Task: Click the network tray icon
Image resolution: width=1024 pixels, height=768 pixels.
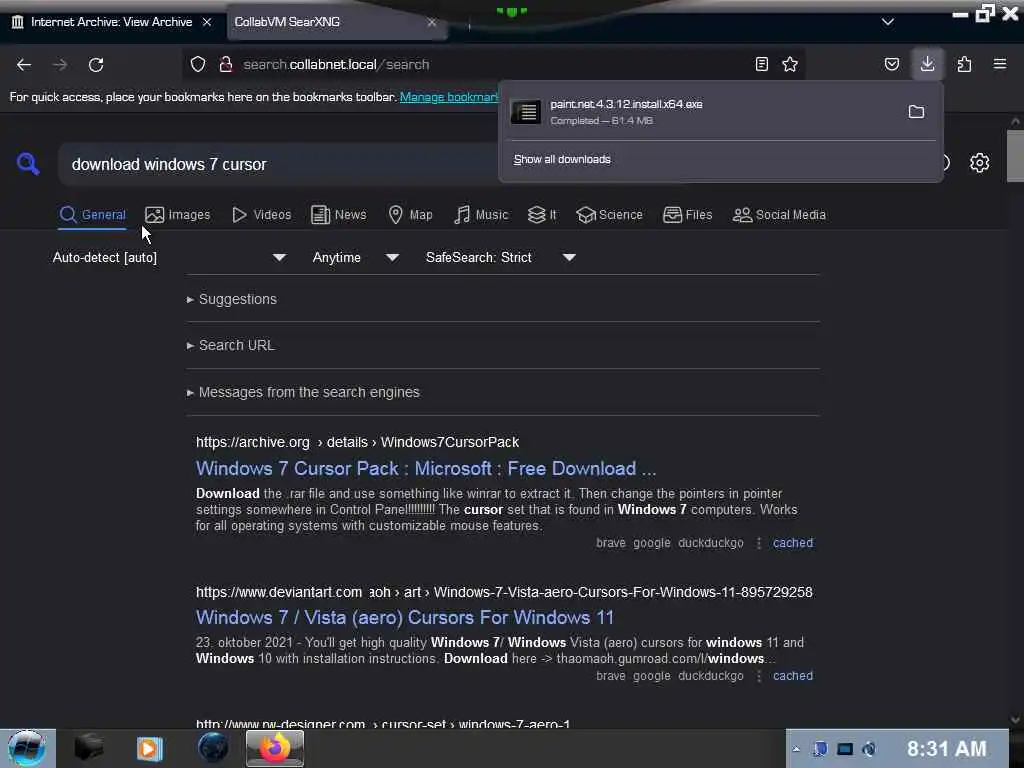Action: pos(845,749)
